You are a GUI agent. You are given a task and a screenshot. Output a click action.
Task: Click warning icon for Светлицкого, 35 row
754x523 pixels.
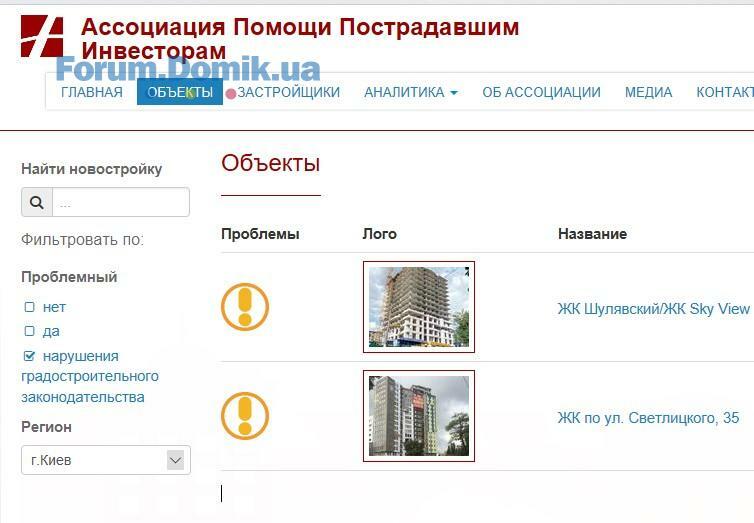coord(245,416)
